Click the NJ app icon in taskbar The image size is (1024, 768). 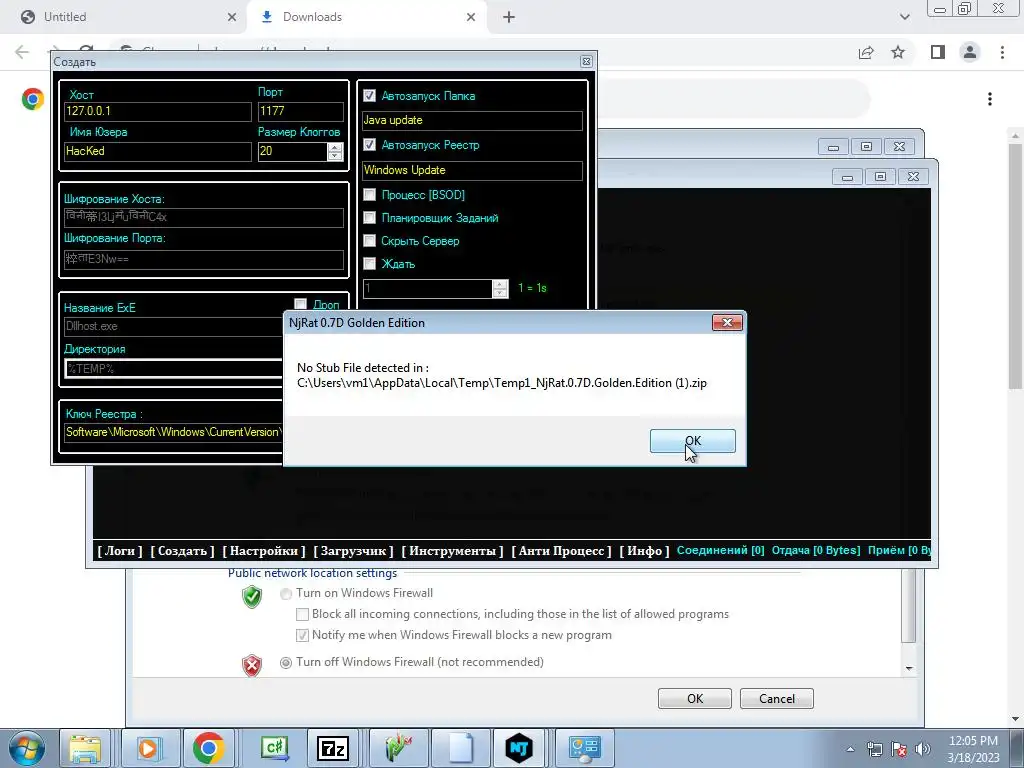(x=519, y=748)
